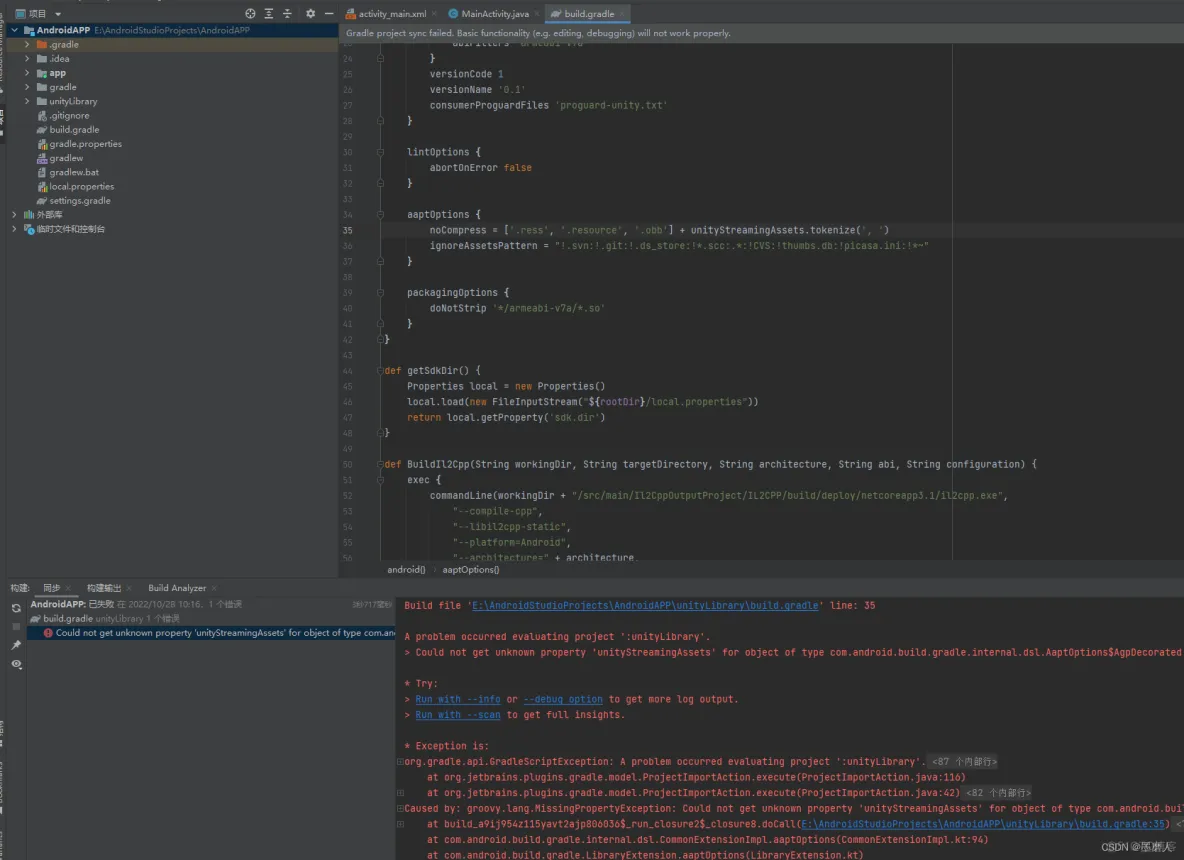
Task: Select local.properties in the project tree
Action: tap(82, 186)
